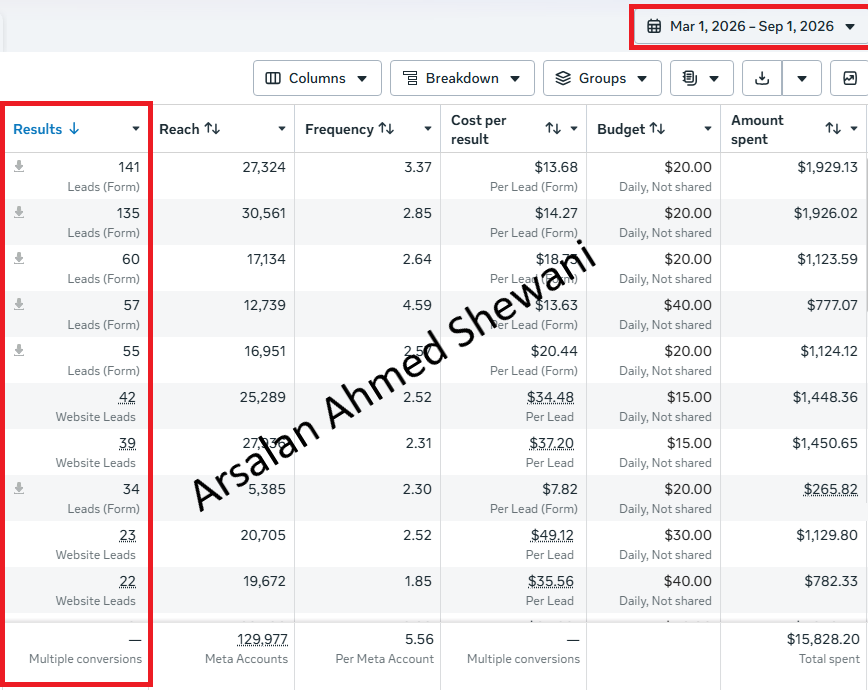Expand the export options arrow
The height and width of the screenshot is (690, 868).
[802, 78]
